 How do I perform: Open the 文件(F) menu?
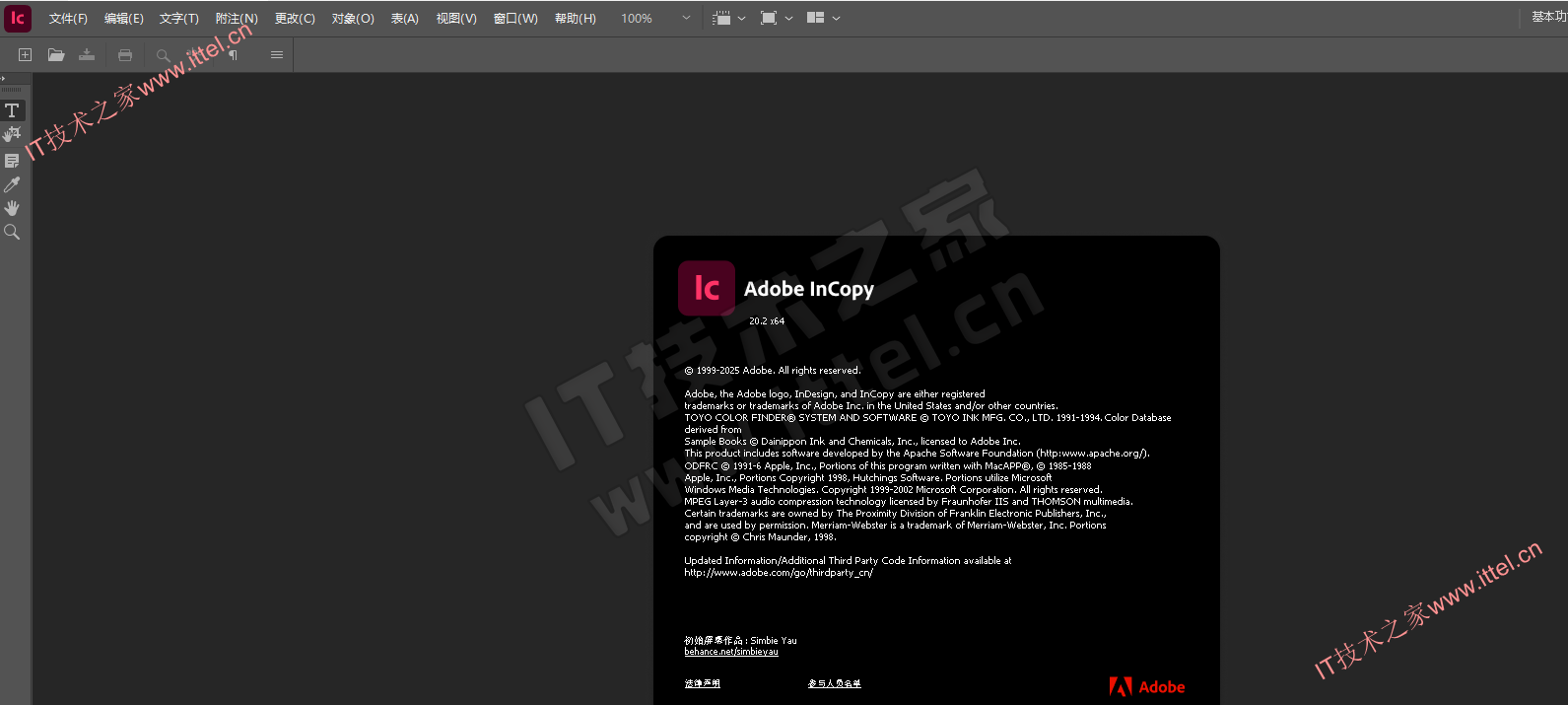click(x=68, y=19)
